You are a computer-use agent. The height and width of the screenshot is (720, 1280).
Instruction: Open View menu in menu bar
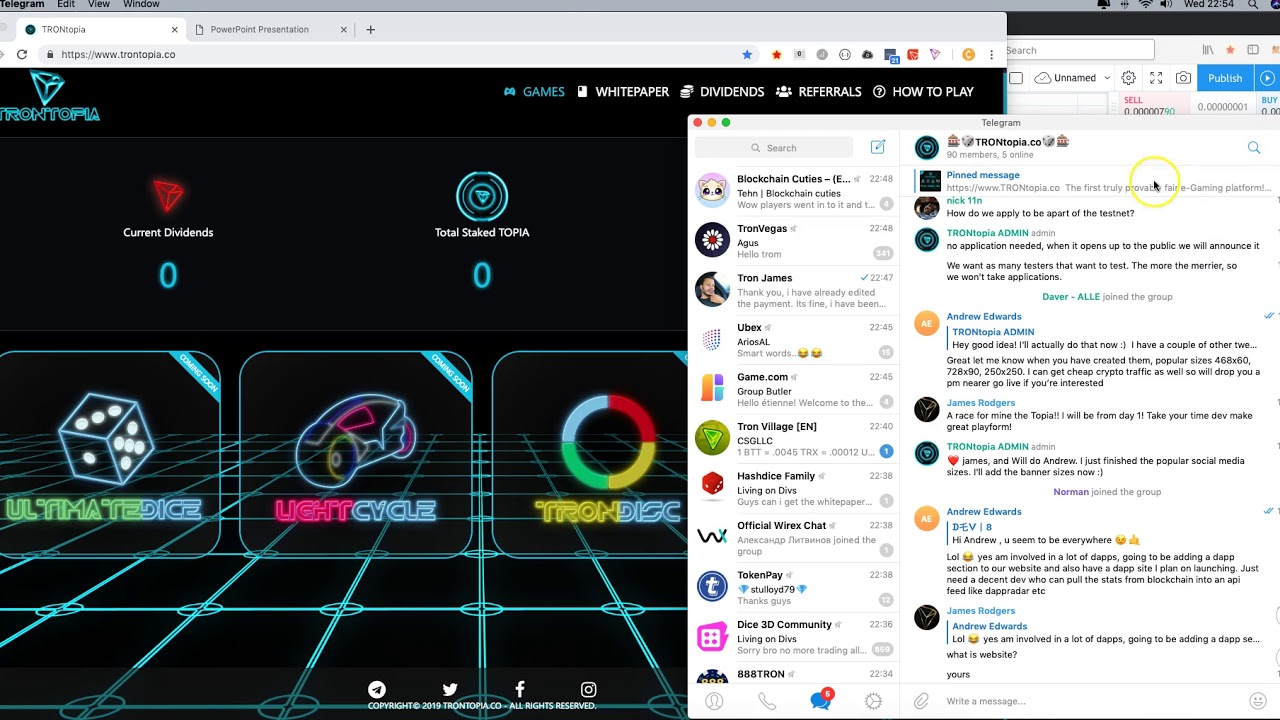click(98, 4)
